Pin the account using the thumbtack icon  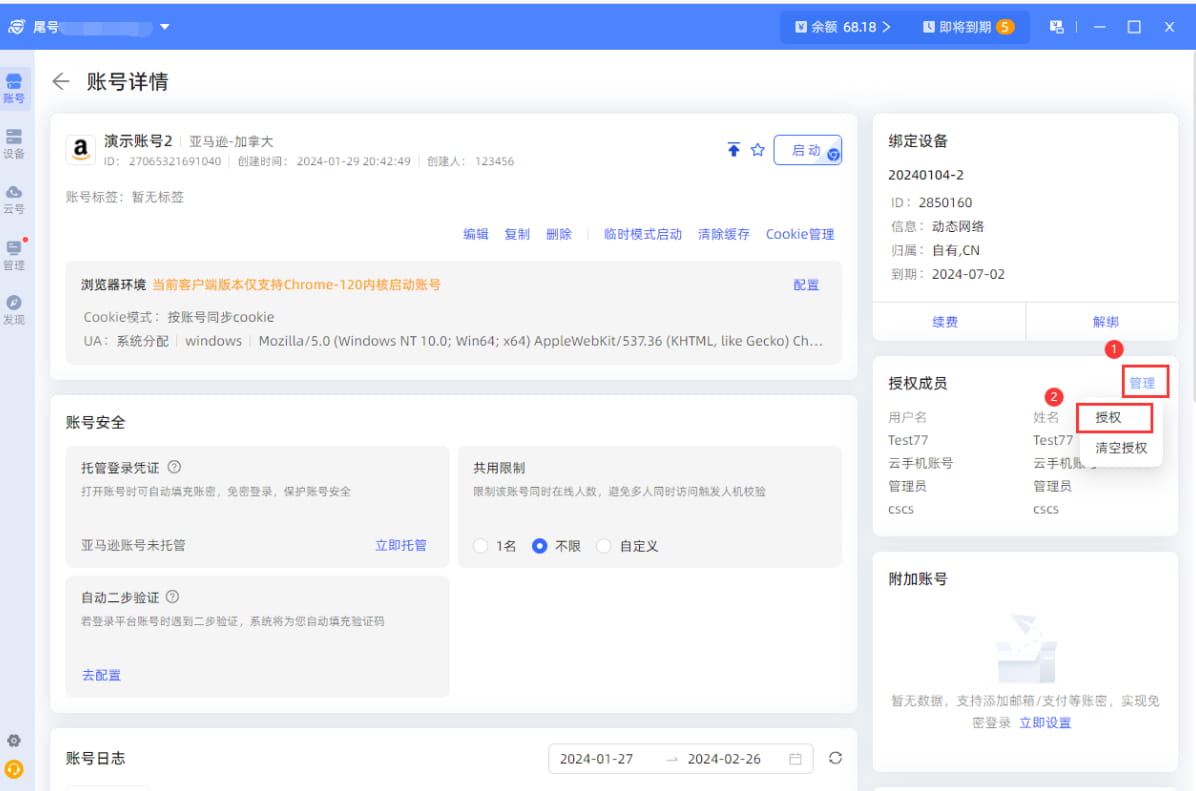(x=733, y=148)
